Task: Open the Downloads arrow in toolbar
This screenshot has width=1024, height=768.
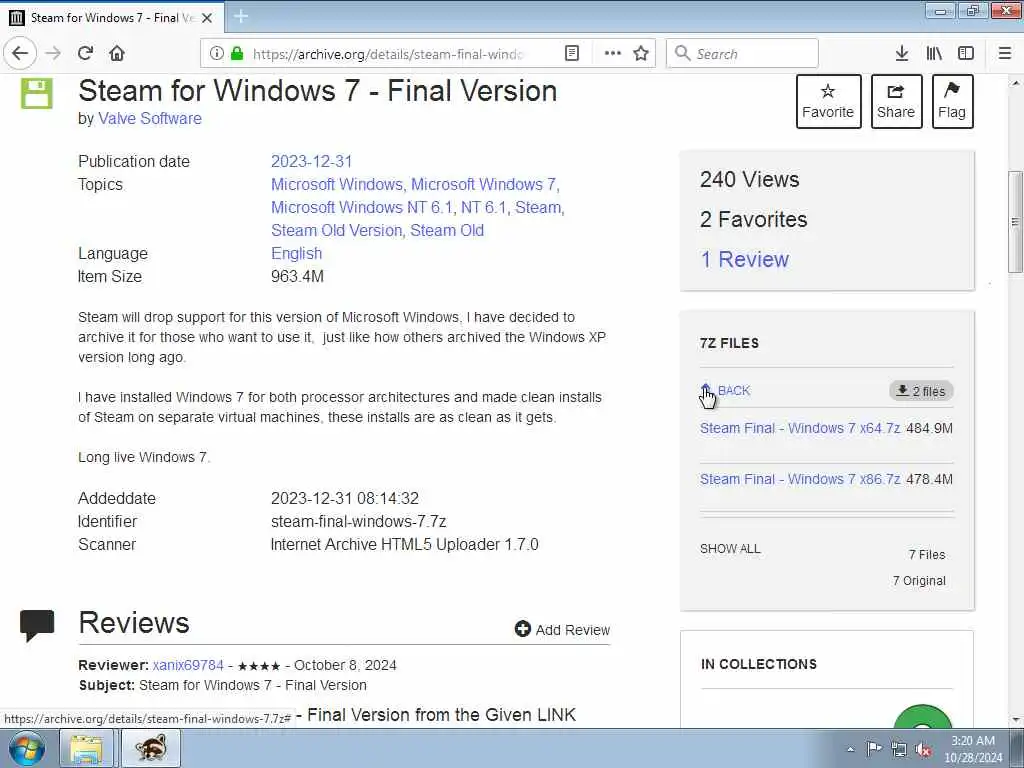Action: [901, 53]
